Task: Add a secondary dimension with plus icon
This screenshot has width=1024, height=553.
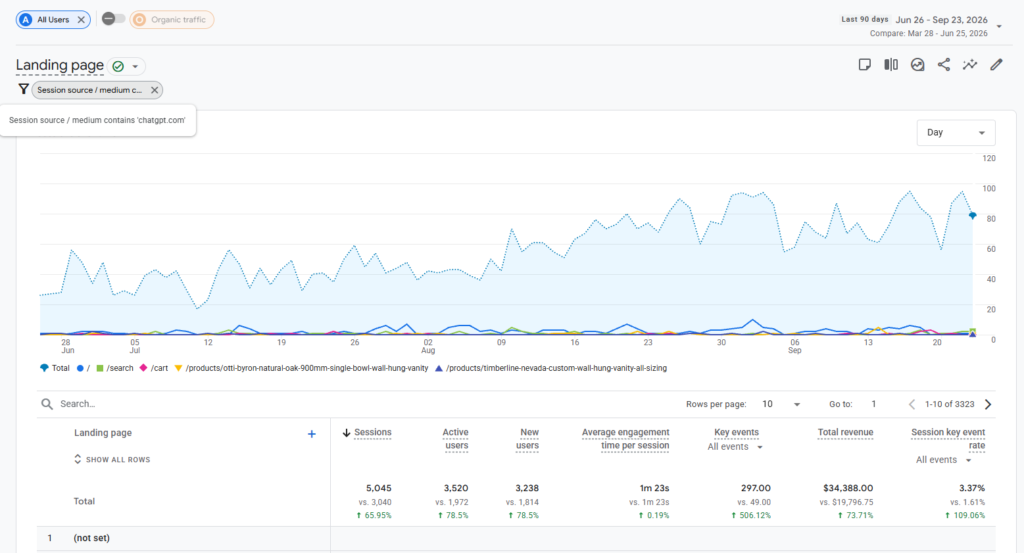Action: 312,434
